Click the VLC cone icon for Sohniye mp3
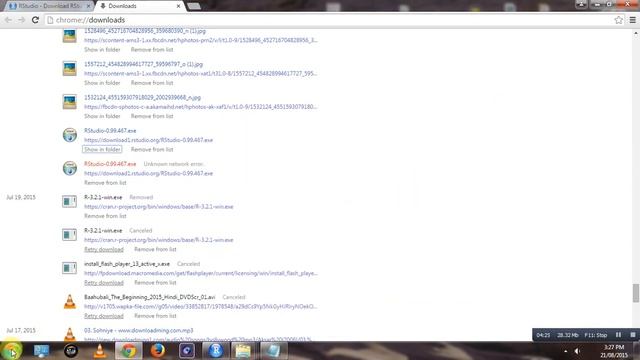The image size is (640, 360). click(x=70, y=334)
